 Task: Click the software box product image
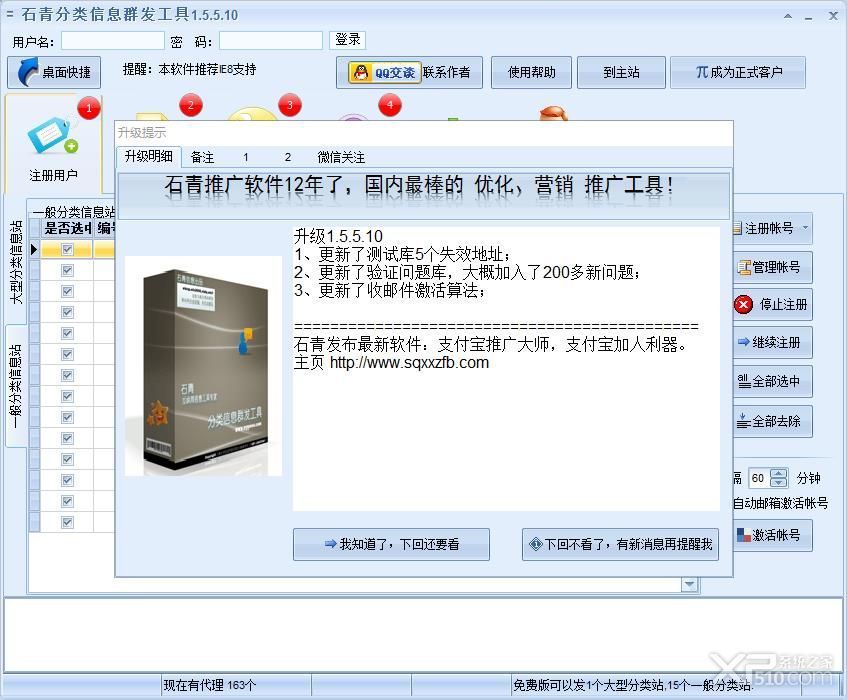point(204,366)
